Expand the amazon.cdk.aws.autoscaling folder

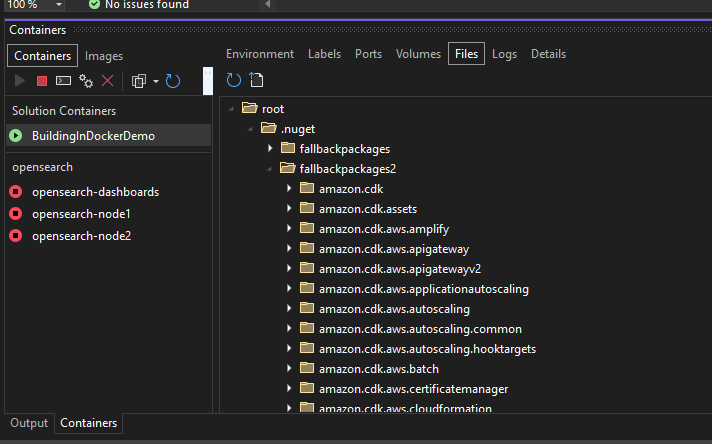pyautogui.click(x=289, y=308)
